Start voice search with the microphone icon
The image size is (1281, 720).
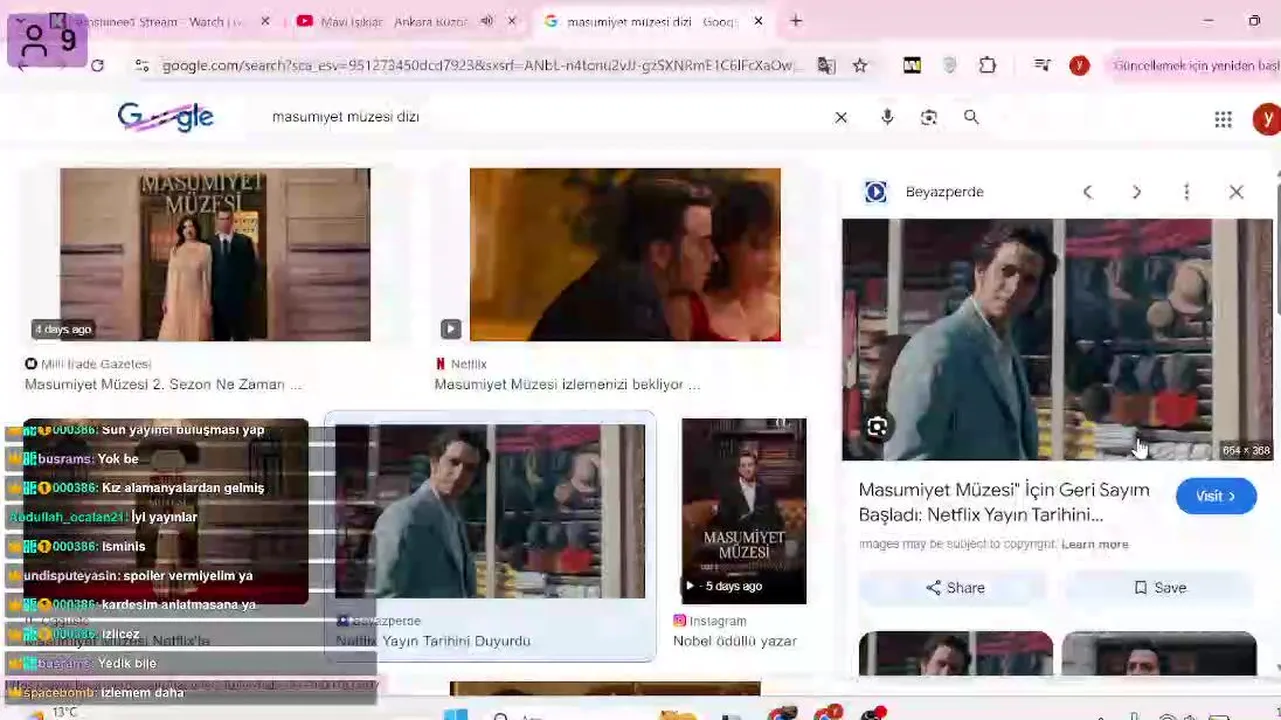point(887,117)
